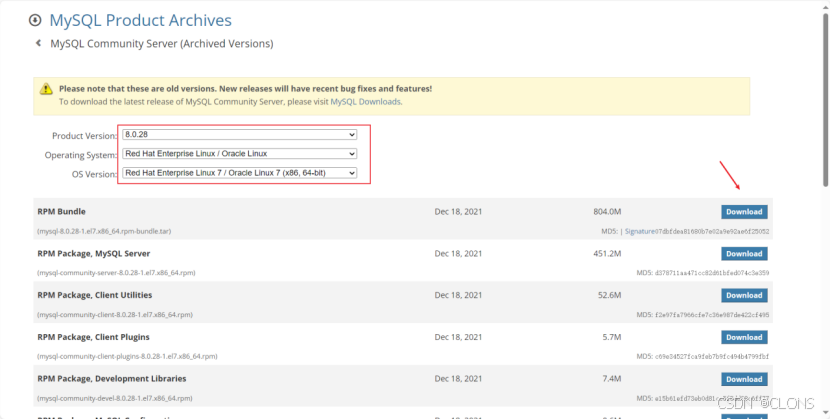Download the RPM Package, Client Plugins

tap(744, 337)
